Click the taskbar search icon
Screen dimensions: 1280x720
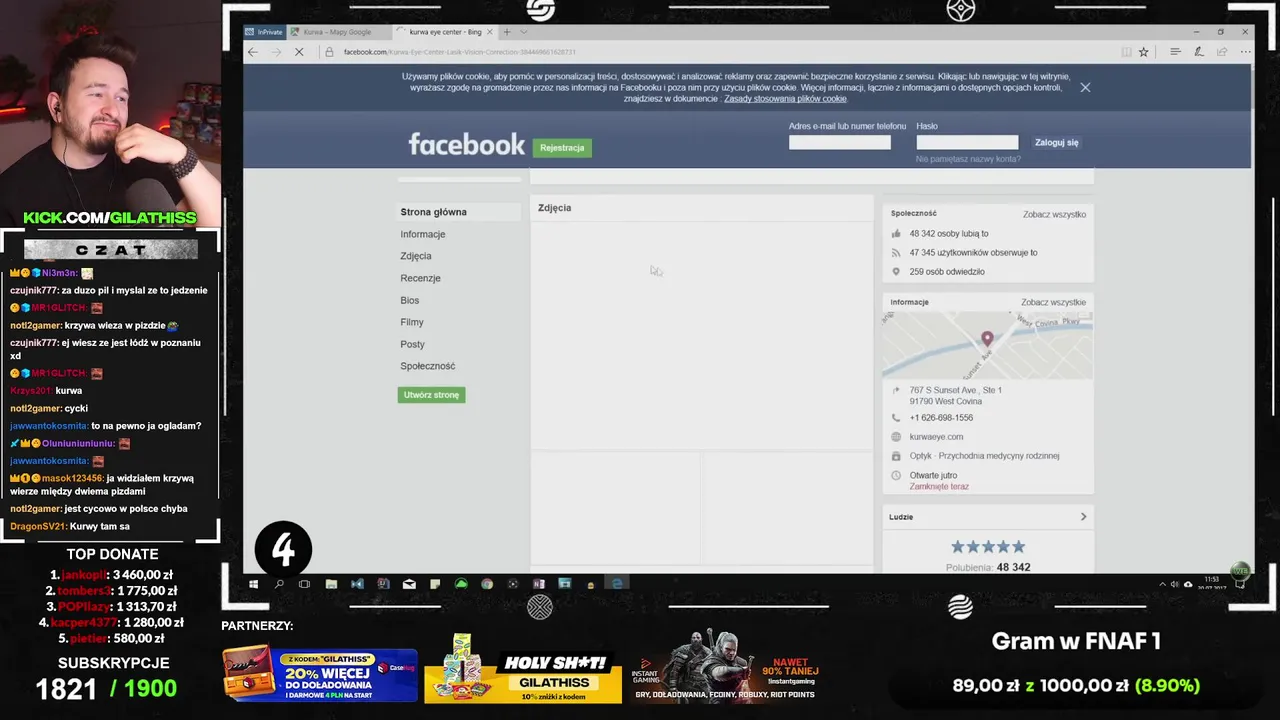click(279, 584)
